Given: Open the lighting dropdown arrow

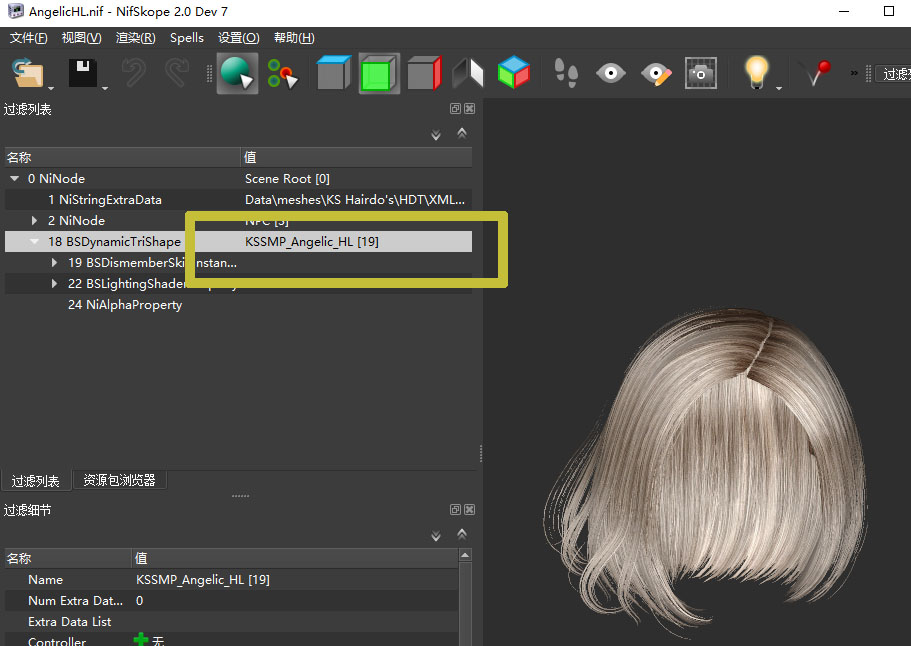Looking at the screenshot, I should coord(779,88).
